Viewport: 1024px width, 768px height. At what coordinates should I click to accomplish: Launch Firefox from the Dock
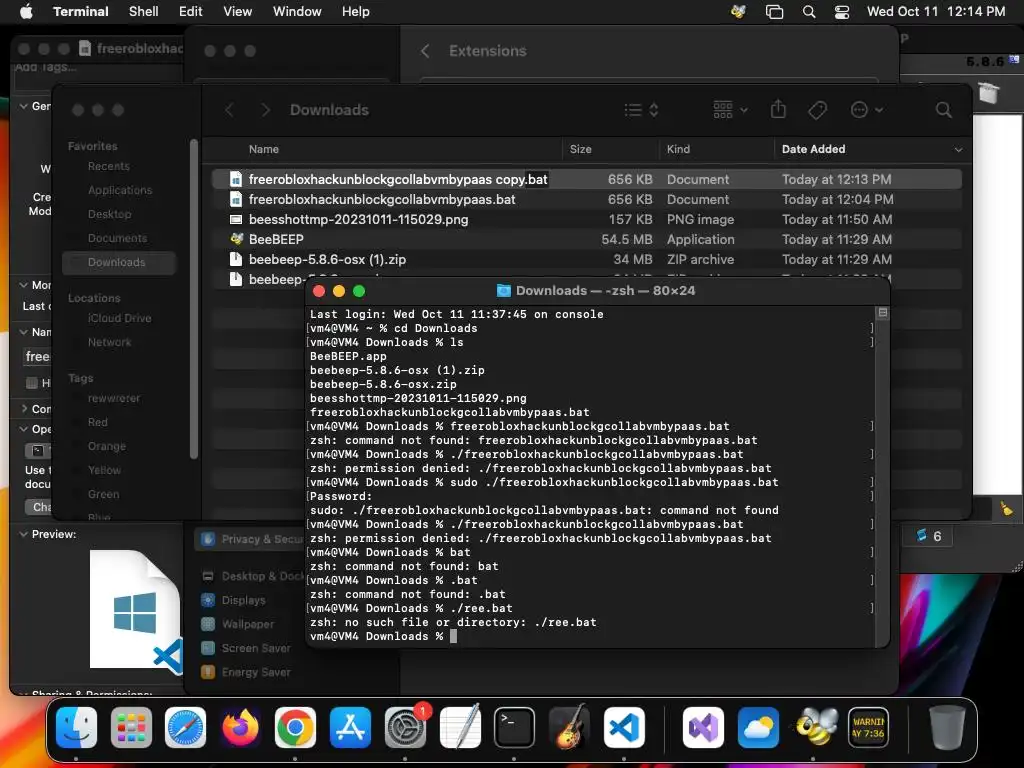pyautogui.click(x=240, y=727)
